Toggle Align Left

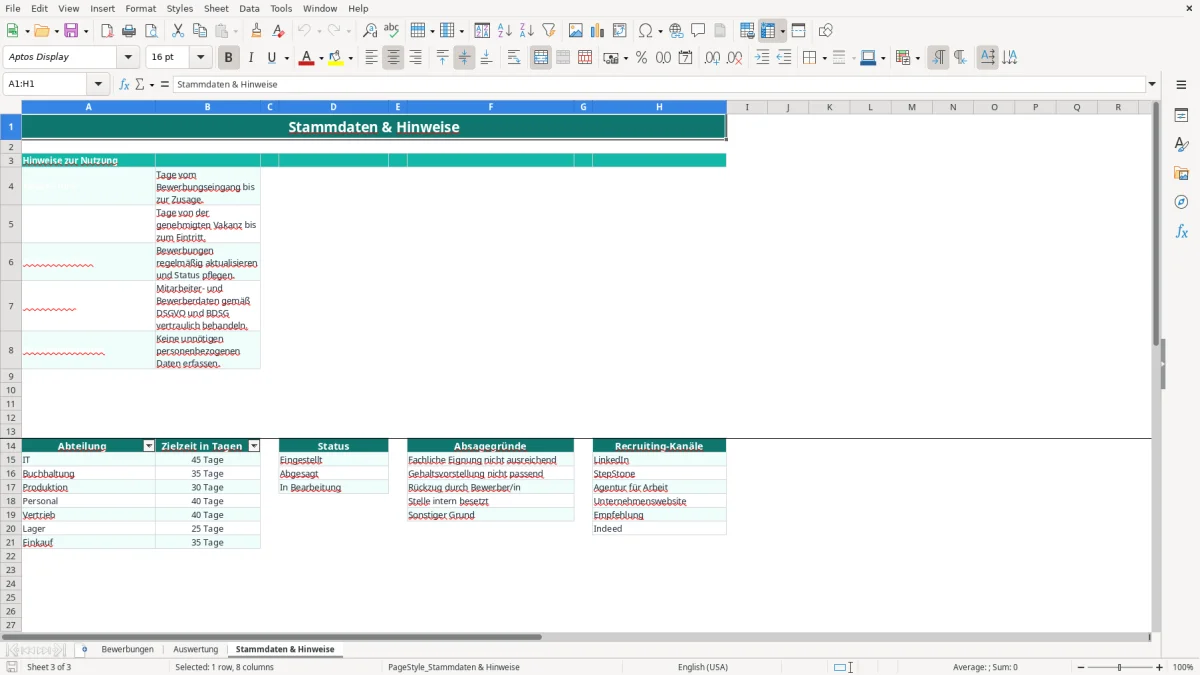coord(371,58)
